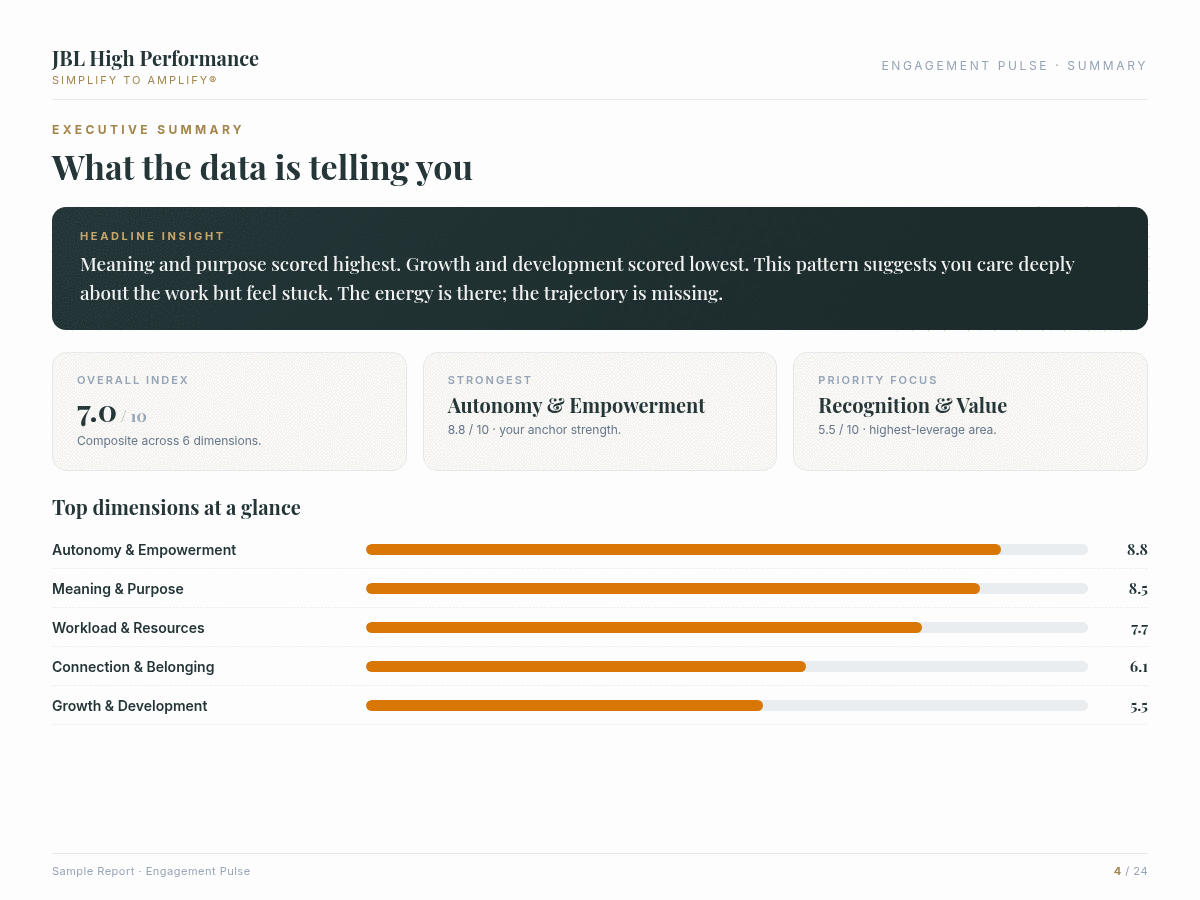Click the 5.5 / 10 highest-leverage caption

pyautogui.click(x=907, y=430)
